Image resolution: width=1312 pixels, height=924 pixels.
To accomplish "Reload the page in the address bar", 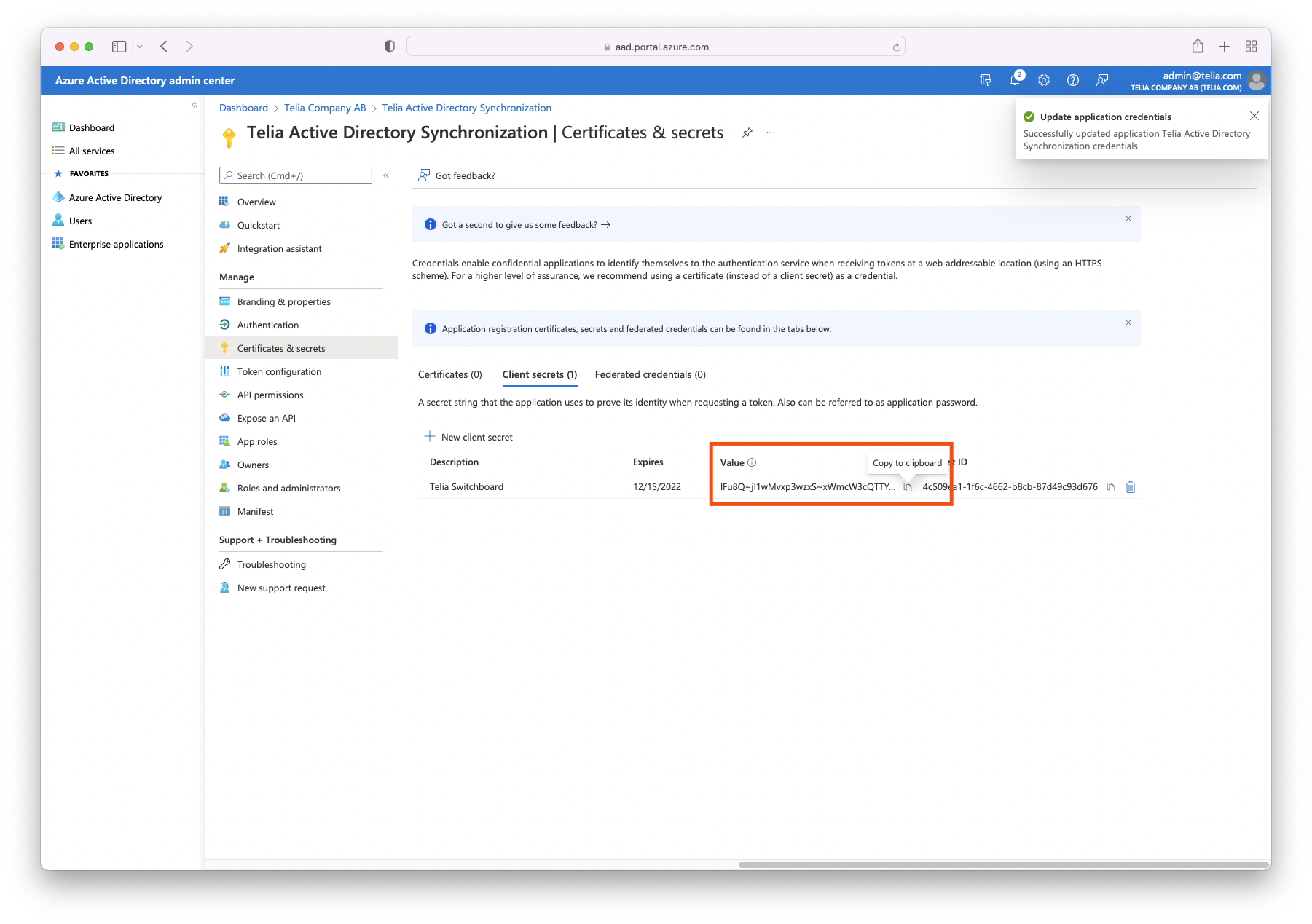I will point(896,47).
